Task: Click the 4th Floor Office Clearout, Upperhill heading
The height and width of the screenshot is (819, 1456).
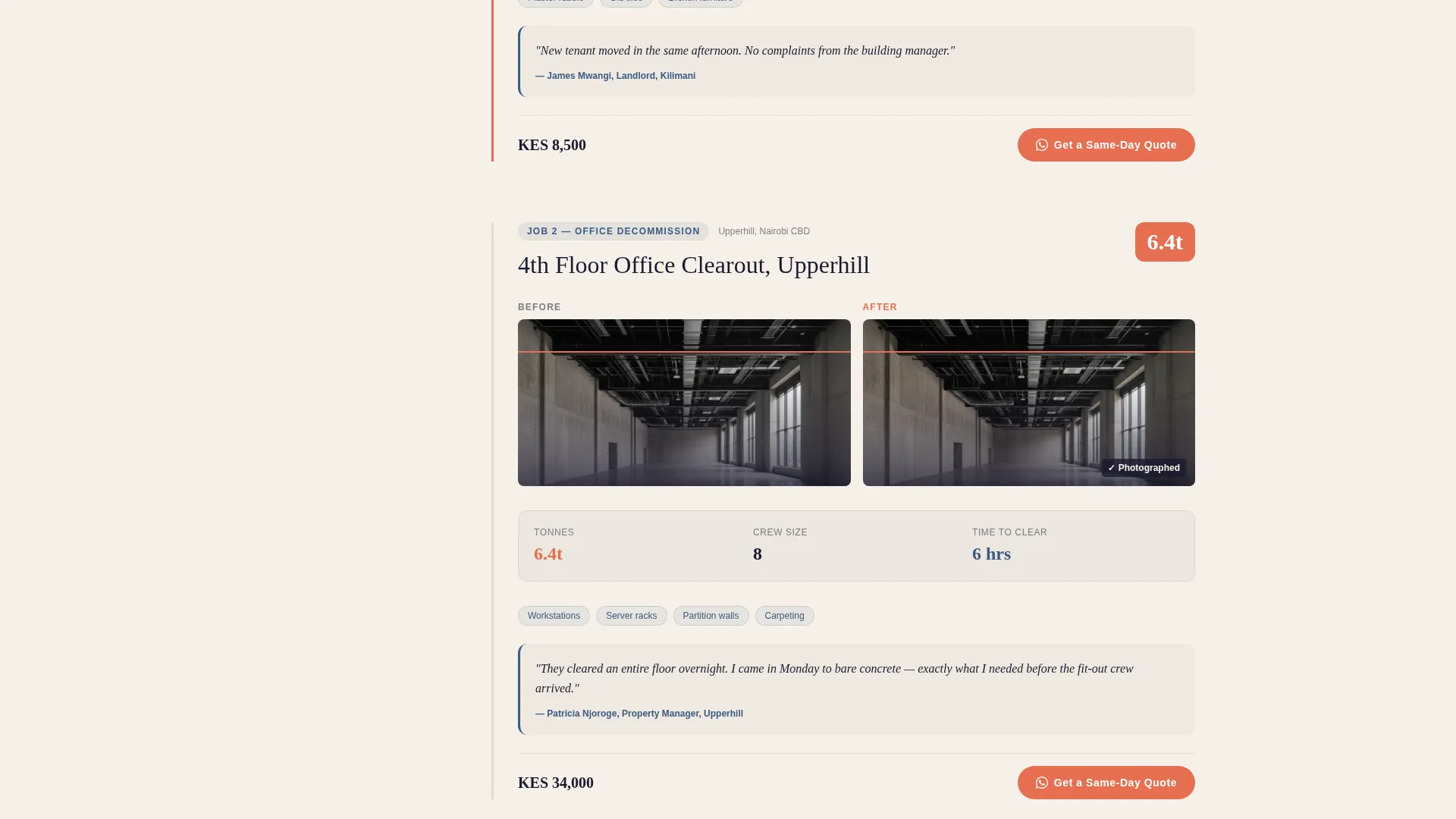Action: tap(693, 265)
